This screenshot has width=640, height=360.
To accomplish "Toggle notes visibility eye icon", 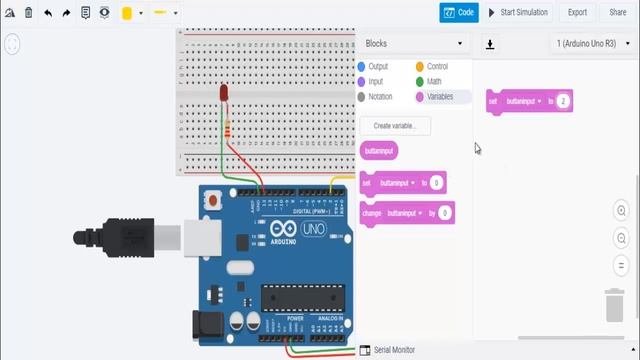I will point(104,13).
